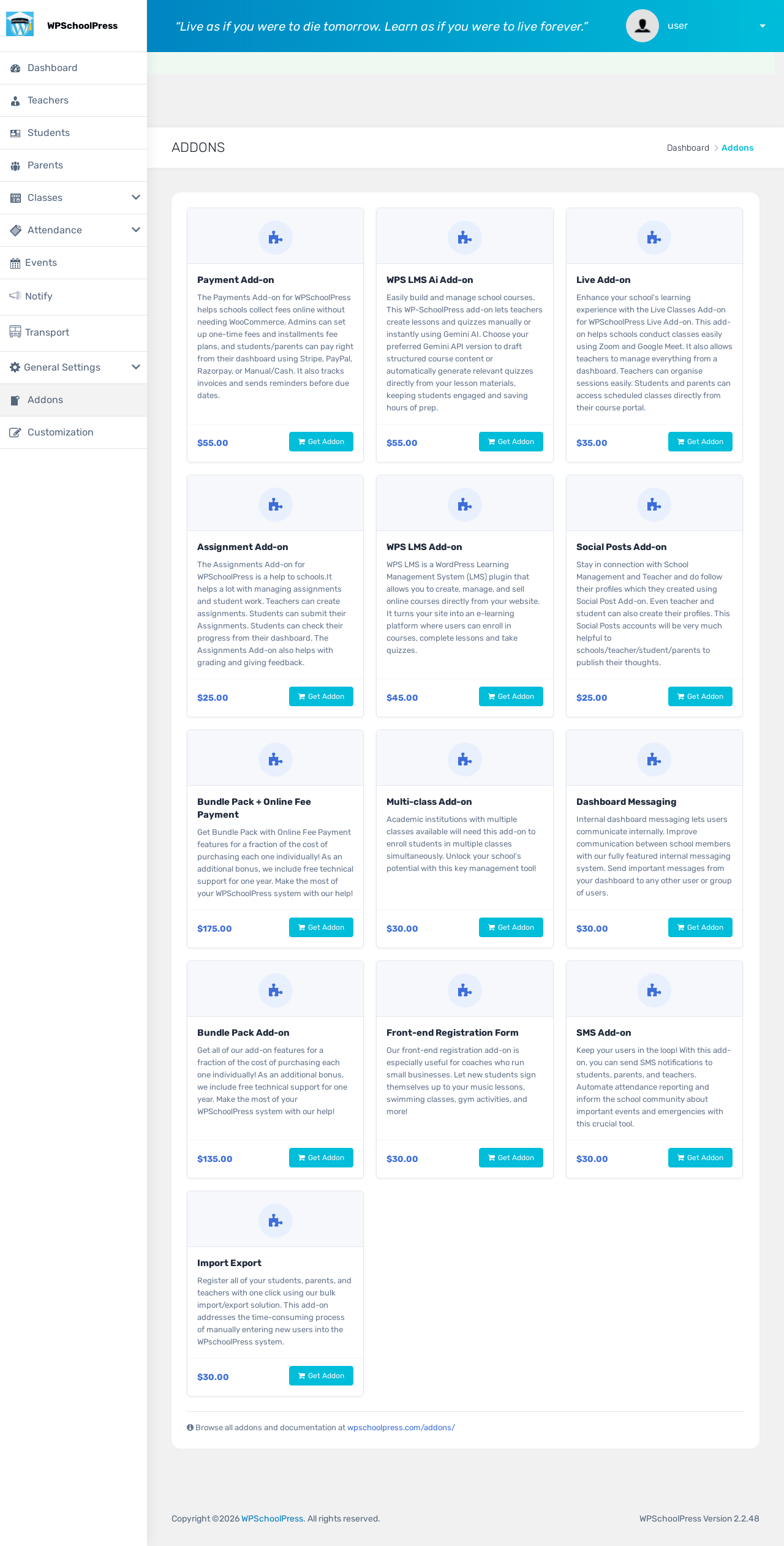Click the WPSchoolPress logo icon
This screenshot has width=784, height=1546.
point(20,25)
